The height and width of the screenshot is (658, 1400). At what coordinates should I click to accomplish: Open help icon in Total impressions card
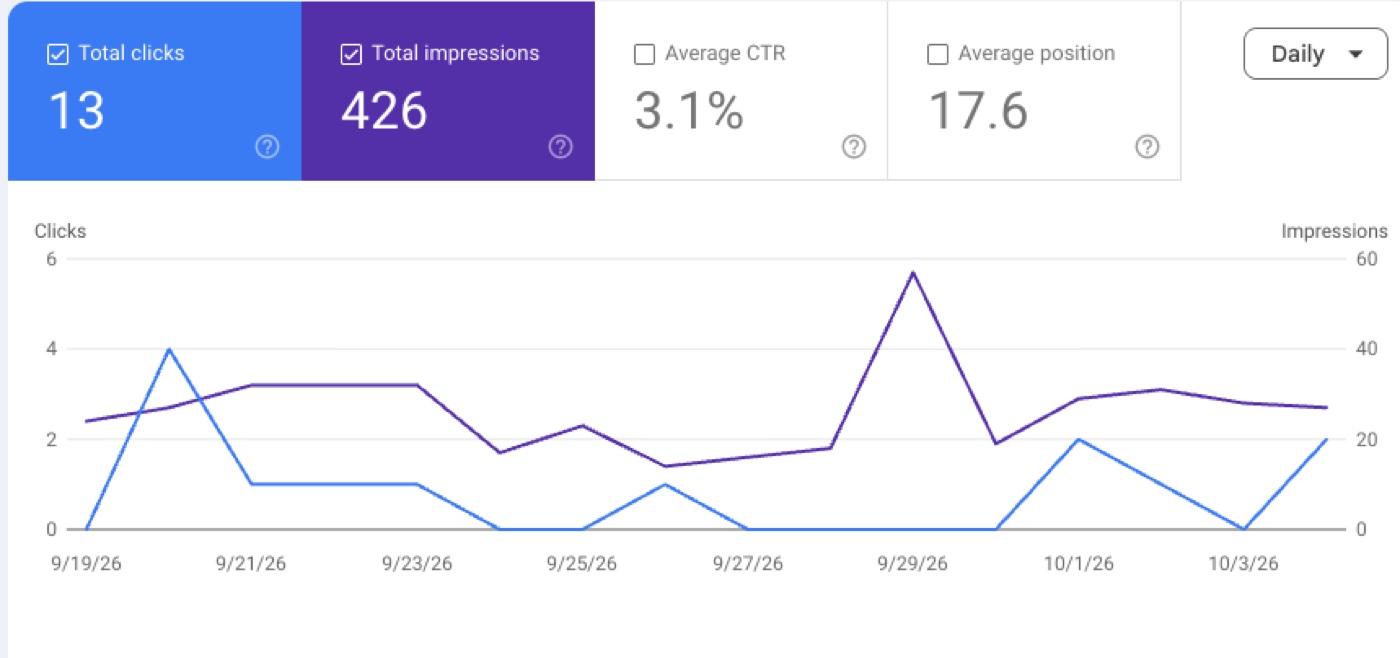pos(561,147)
